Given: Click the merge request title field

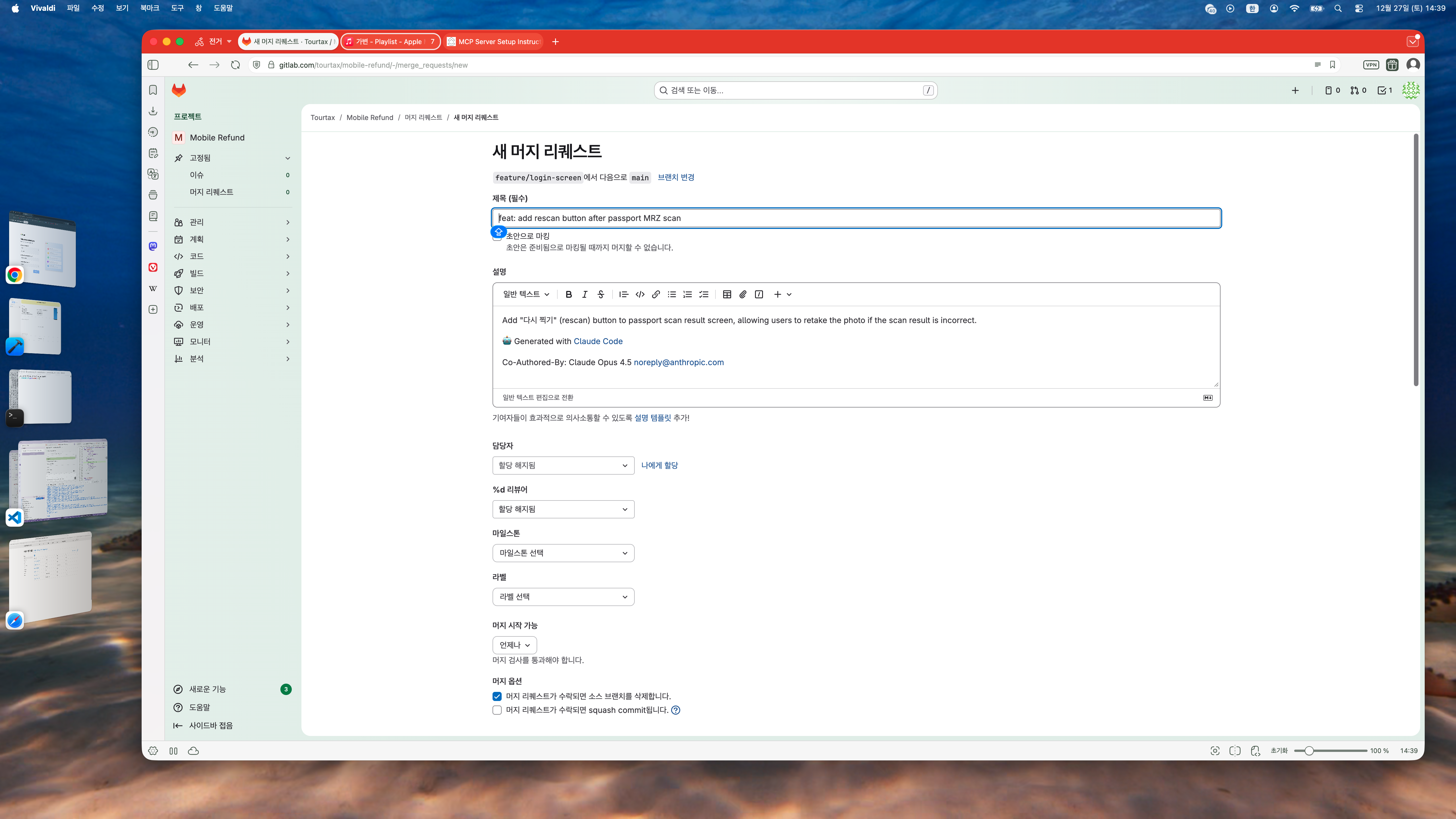Looking at the screenshot, I should (x=856, y=218).
